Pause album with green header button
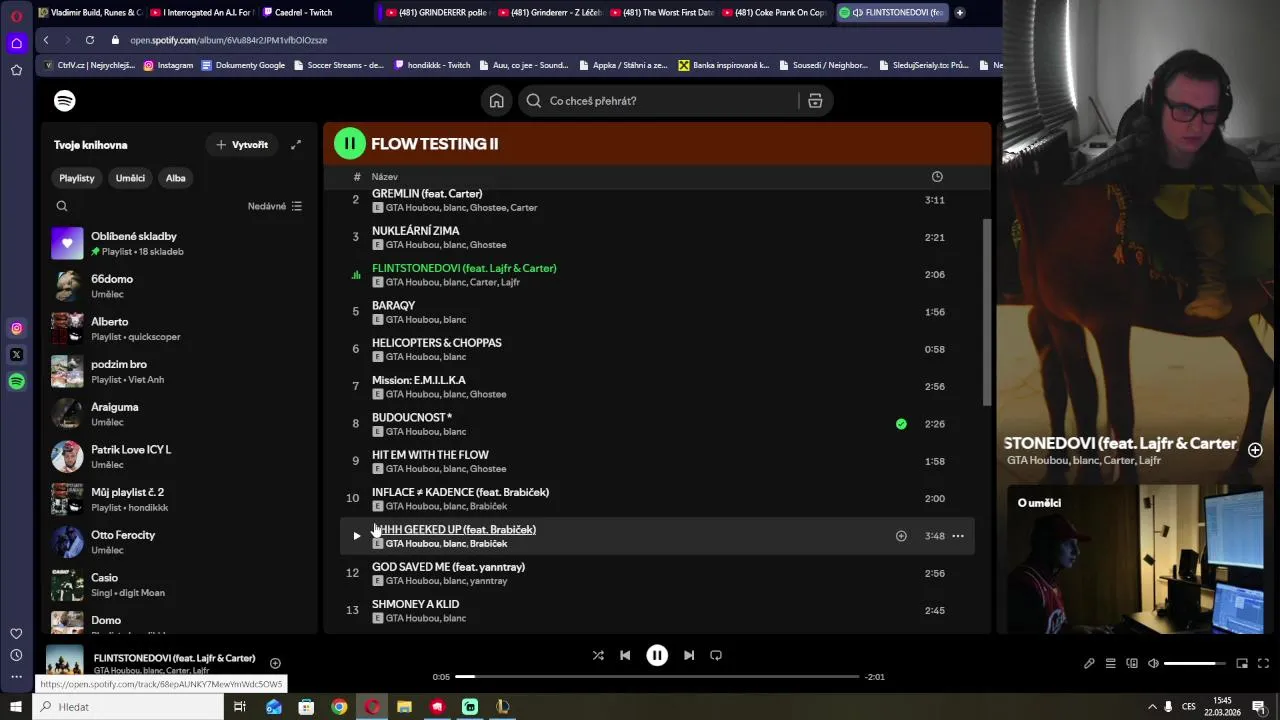This screenshot has width=1280, height=720. tap(350, 144)
